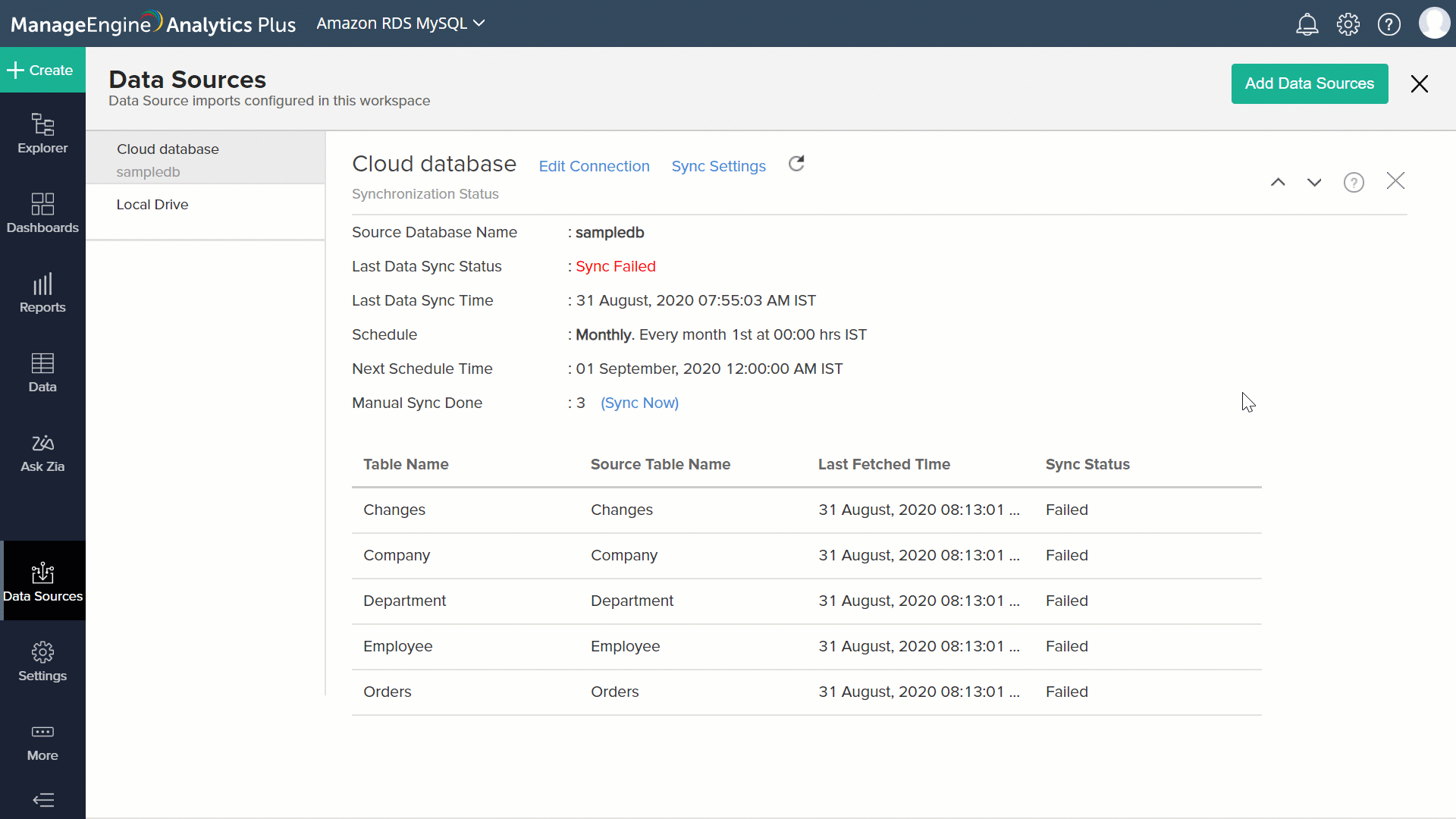Open the More menu in the sidebar
The height and width of the screenshot is (819, 1456).
[x=42, y=742]
